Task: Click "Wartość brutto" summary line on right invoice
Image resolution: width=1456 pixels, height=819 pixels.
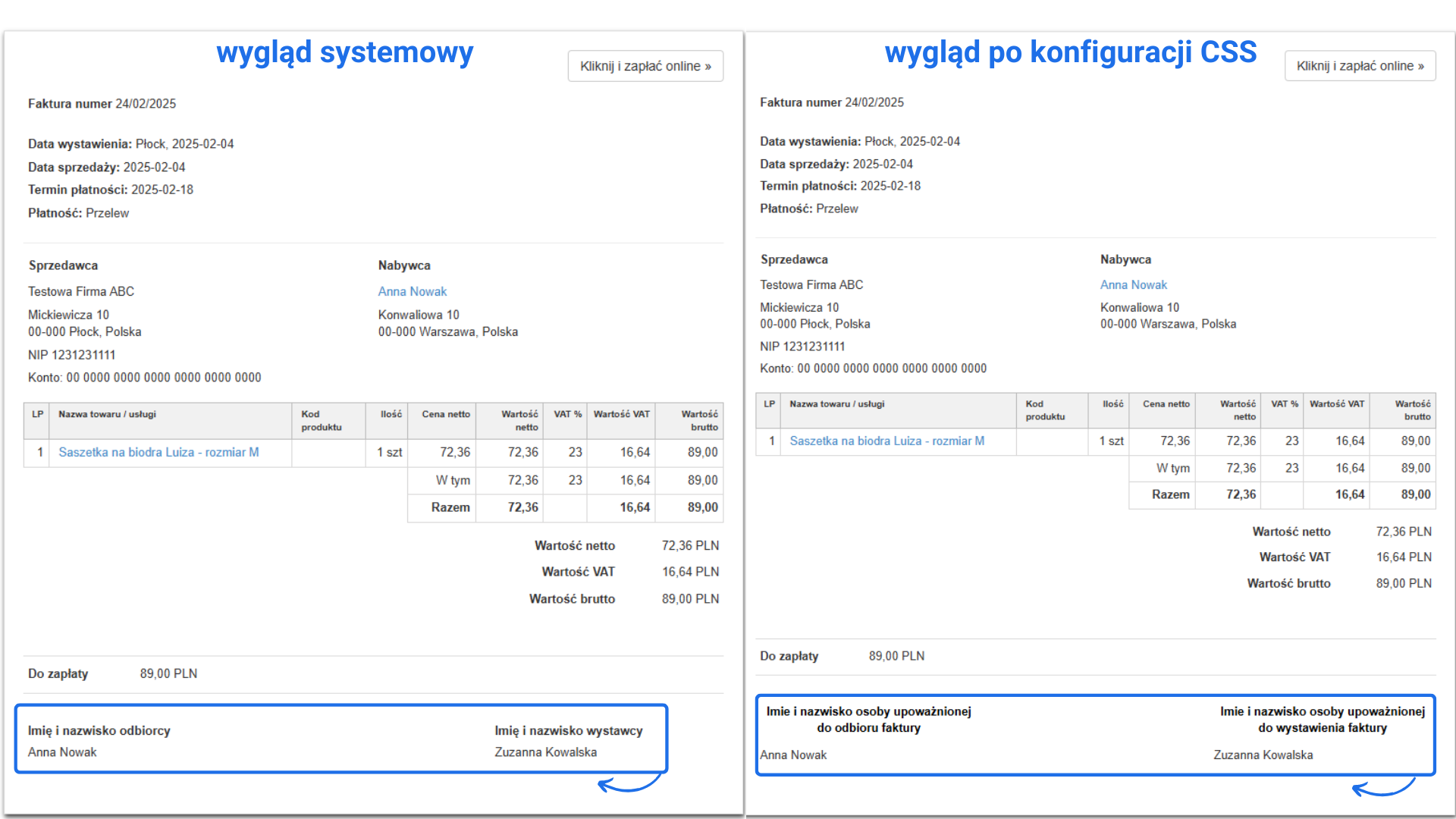Action: (1289, 582)
